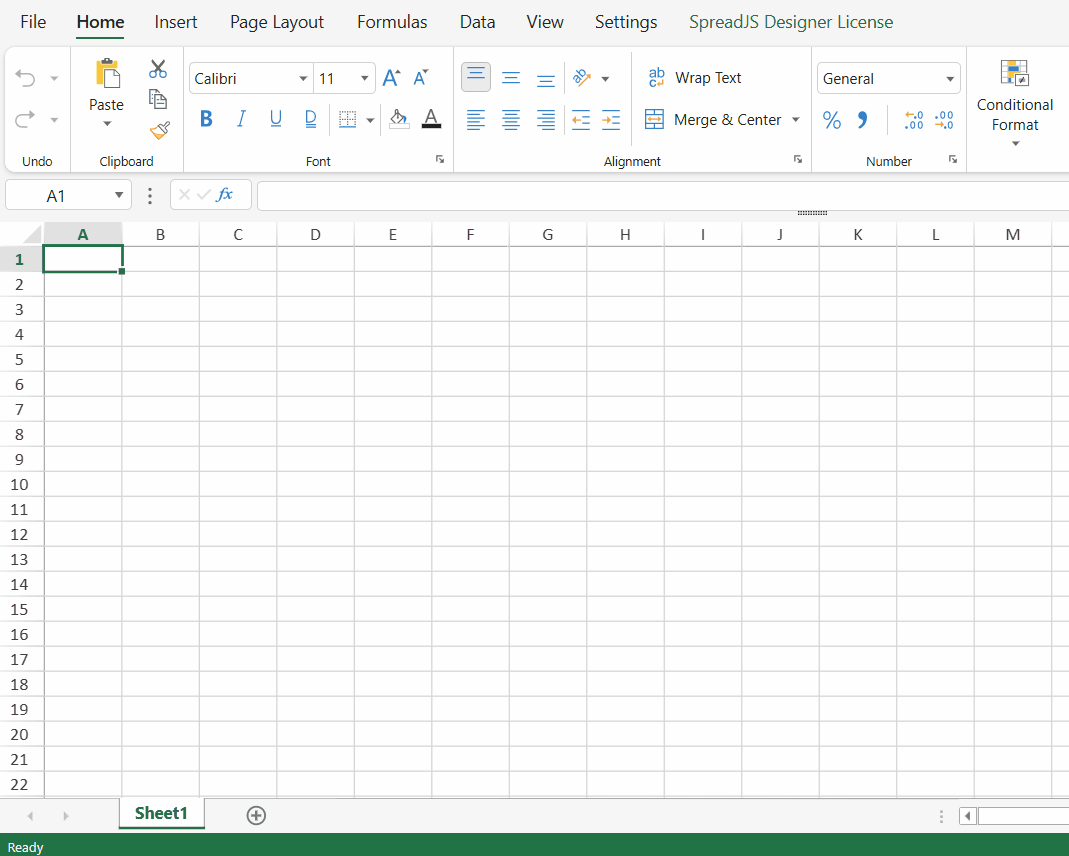Screen dimensions: 1069x856
Task: Toggle Italic formatting
Action: 241,119
